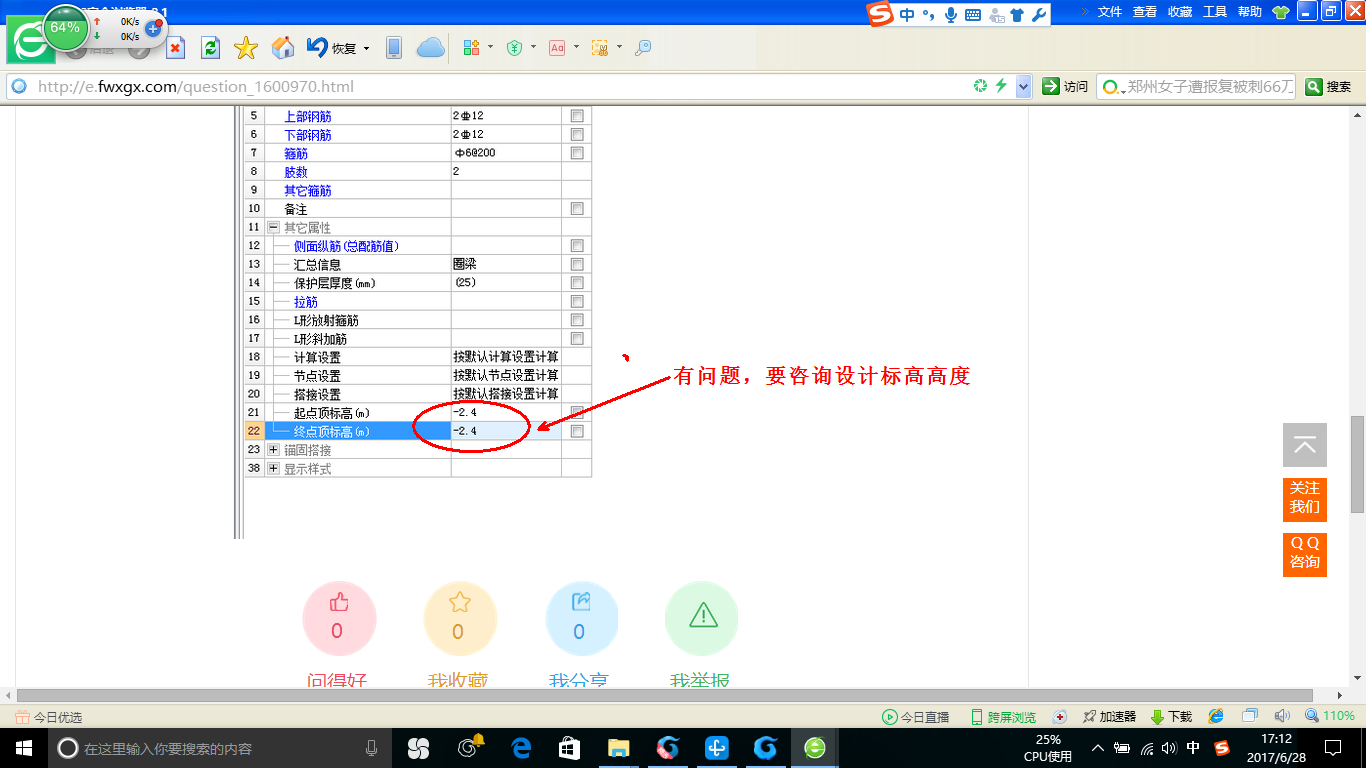Open dropdown arrow next to 恢复

click(366, 48)
